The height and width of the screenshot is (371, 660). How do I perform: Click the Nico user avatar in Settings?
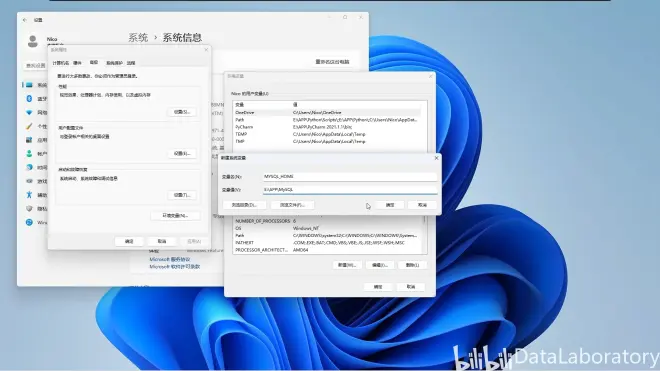point(32,41)
